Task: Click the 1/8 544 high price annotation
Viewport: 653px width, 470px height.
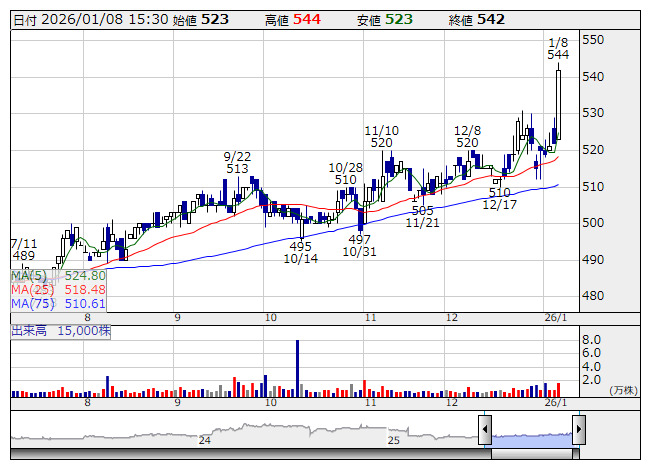Action: pyautogui.click(x=558, y=48)
